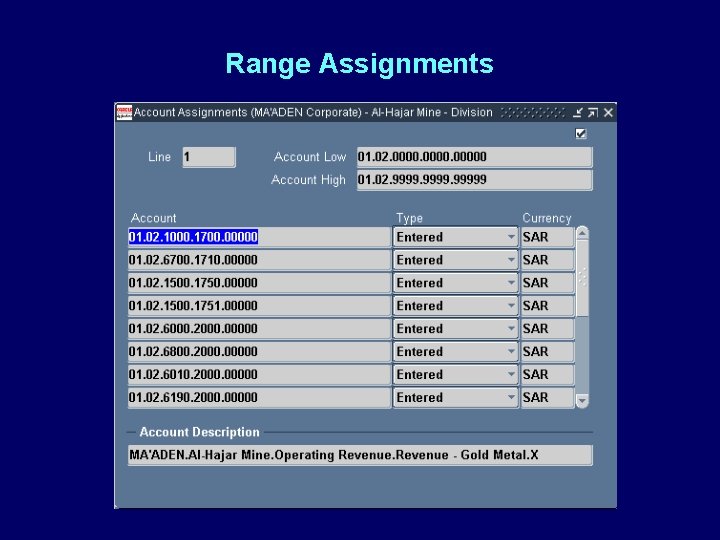Click the scroll up arrow of the accounts list
This screenshot has width=720, height=540.
click(582, 233)
